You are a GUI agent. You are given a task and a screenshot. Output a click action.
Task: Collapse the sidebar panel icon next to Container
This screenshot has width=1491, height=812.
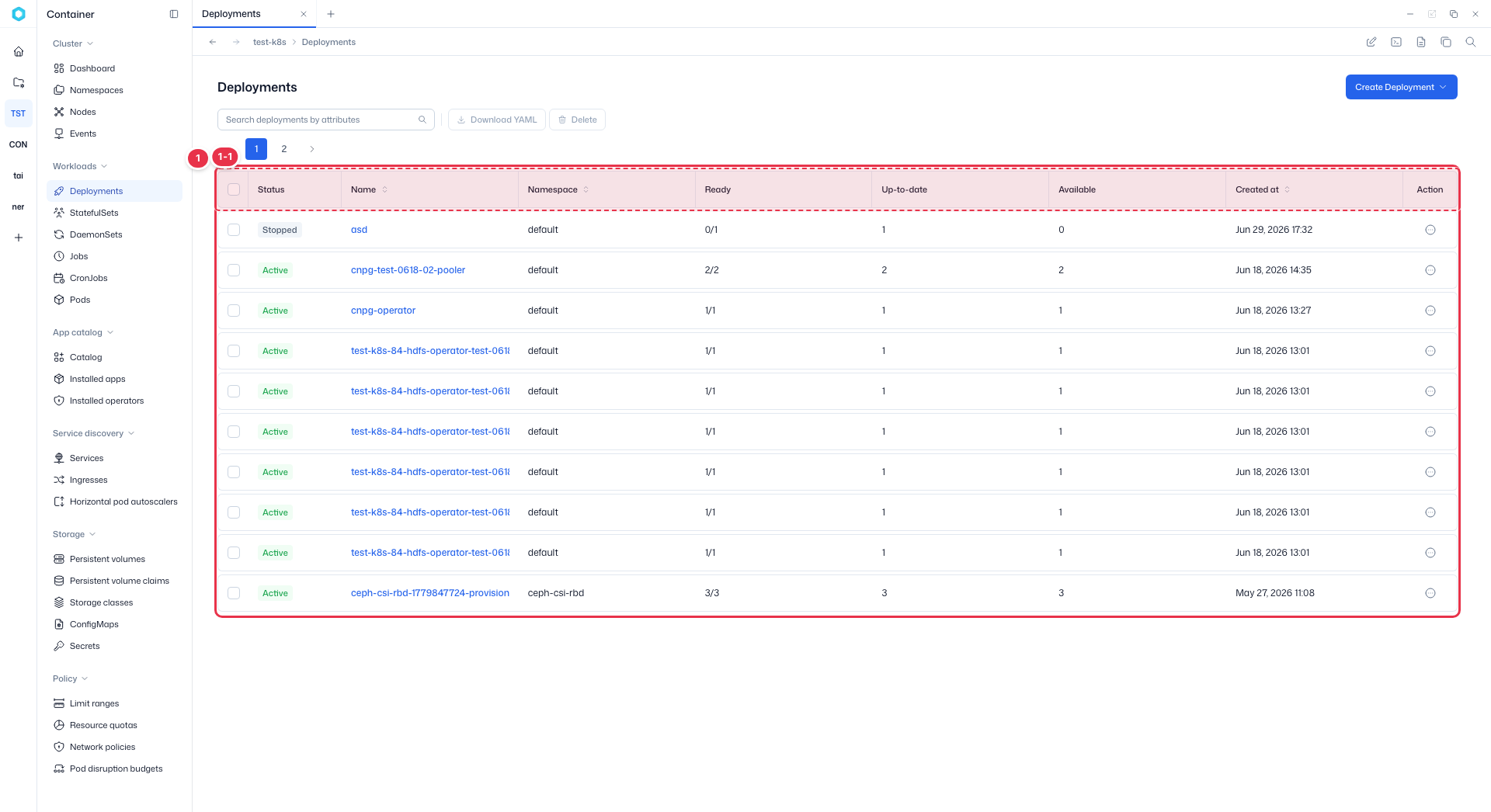[174, 14]
